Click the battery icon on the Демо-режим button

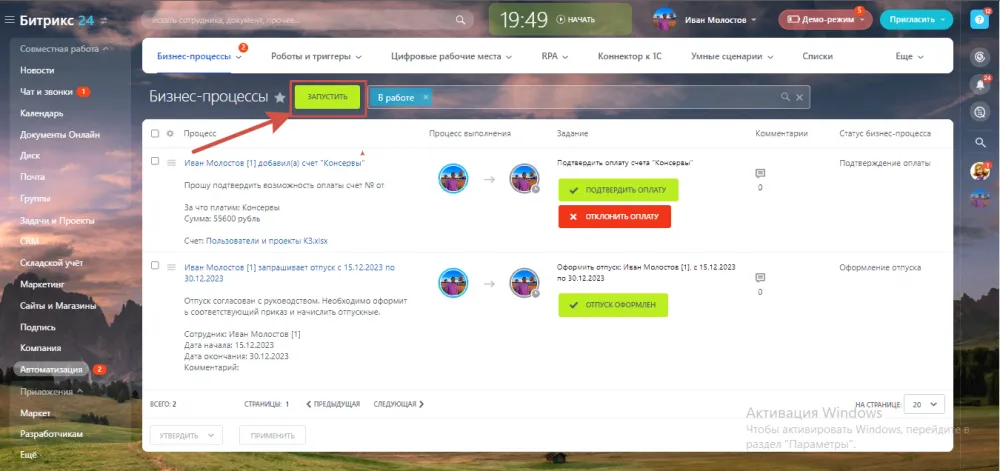[793, 20]
